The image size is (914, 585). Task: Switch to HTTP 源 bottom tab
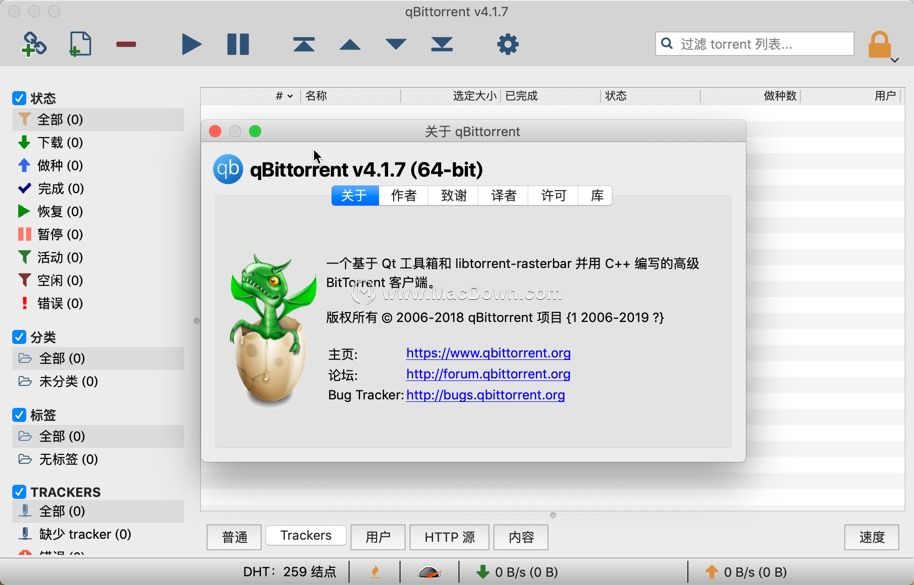coord(449,537)
